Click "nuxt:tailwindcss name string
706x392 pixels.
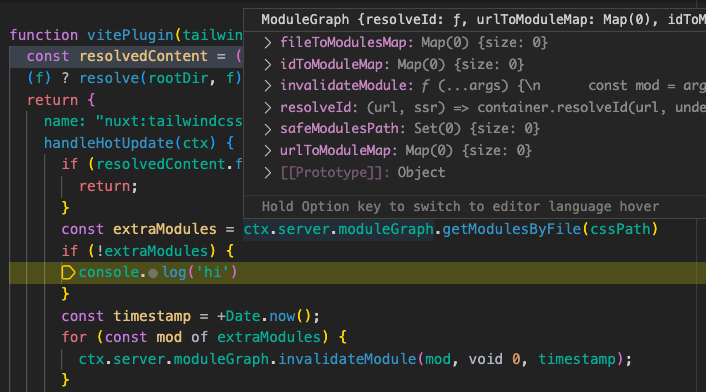point(169,122)
